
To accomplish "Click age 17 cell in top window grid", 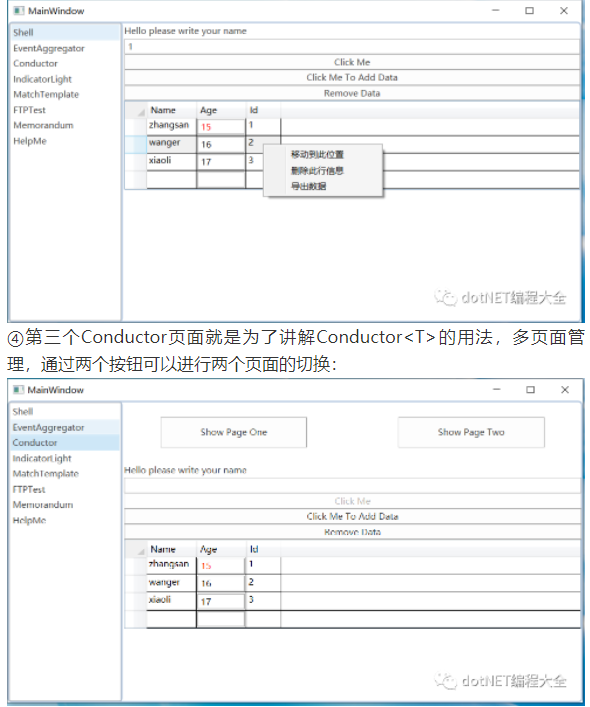I will [x=221, y=162].
